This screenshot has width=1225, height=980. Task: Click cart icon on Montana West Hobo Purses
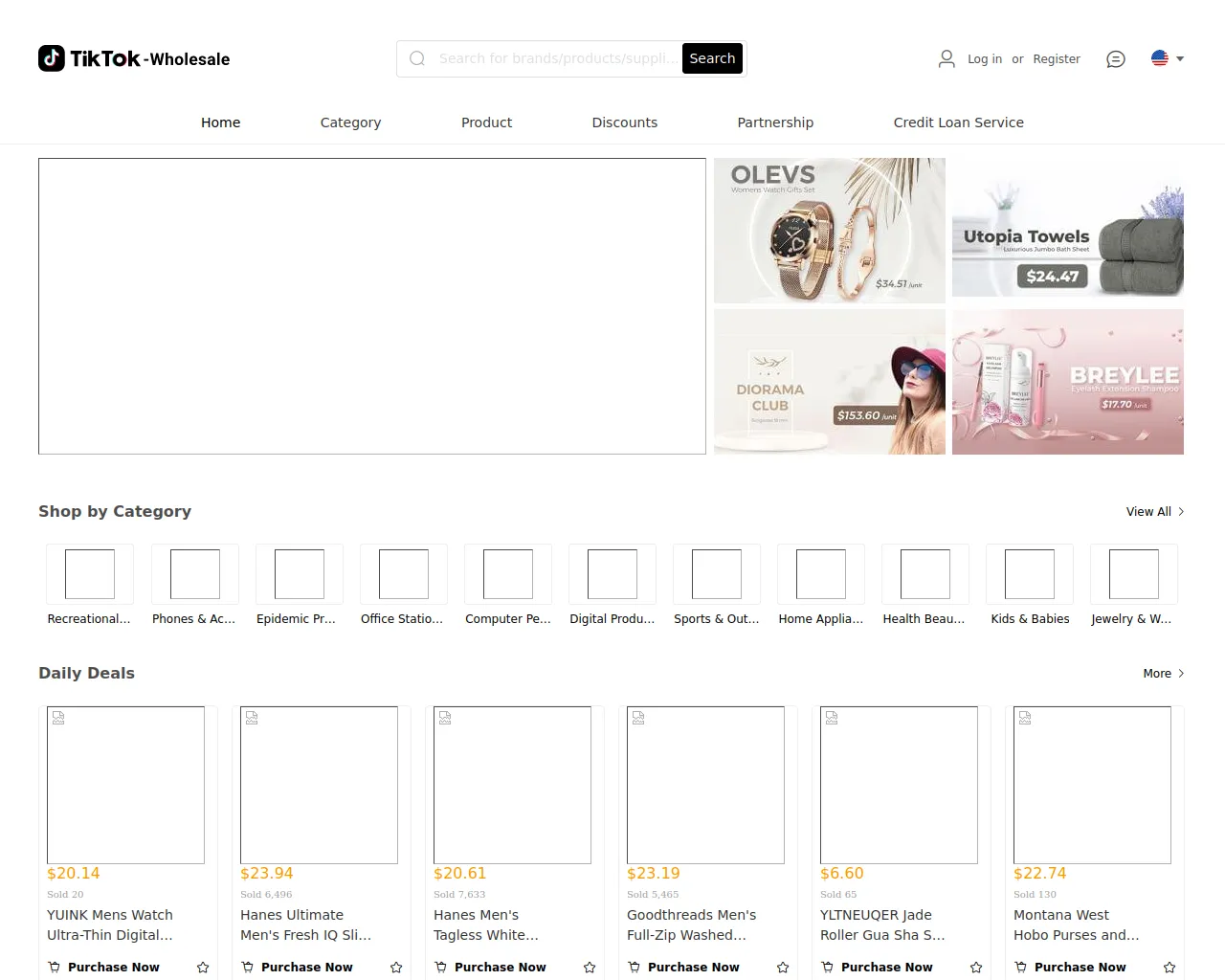coord(1021,968)
